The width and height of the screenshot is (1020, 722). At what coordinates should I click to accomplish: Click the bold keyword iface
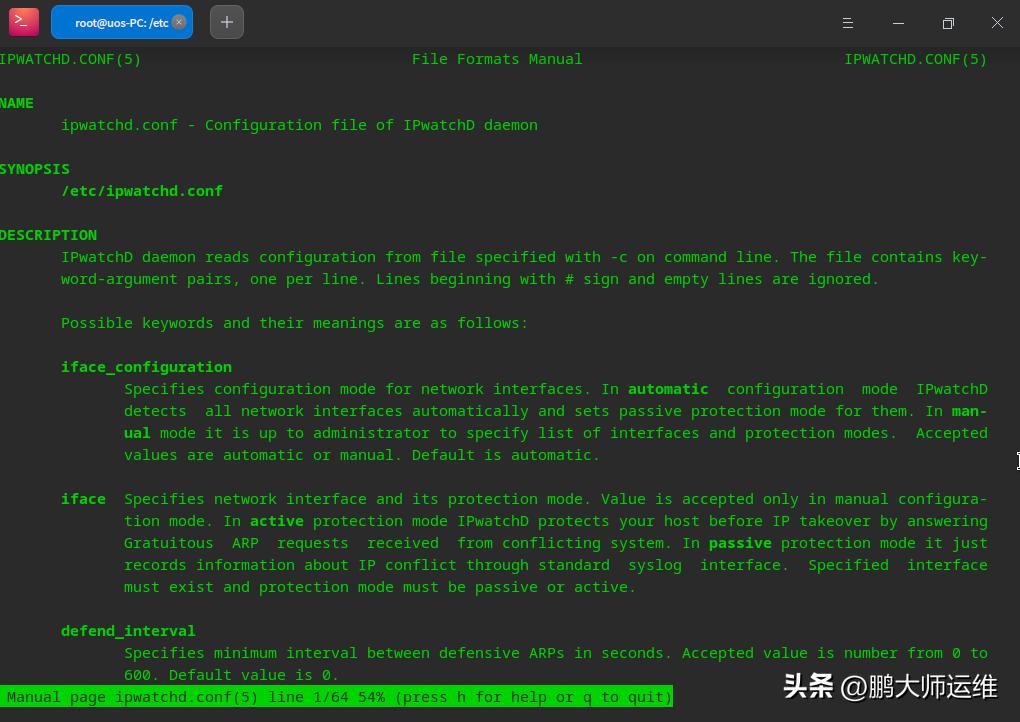click(83, 499)
